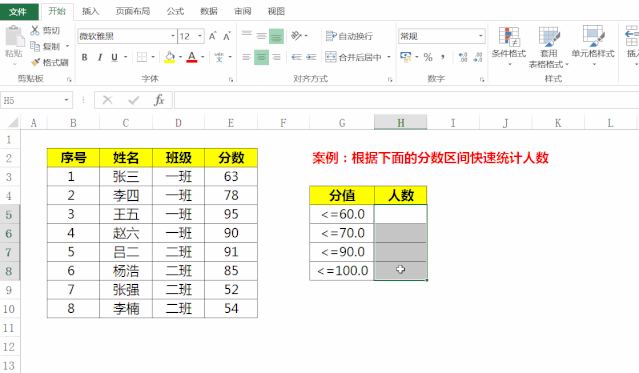Click the Copy icon
The height and width of the screenshot is (373, 639).
[35, 46]
